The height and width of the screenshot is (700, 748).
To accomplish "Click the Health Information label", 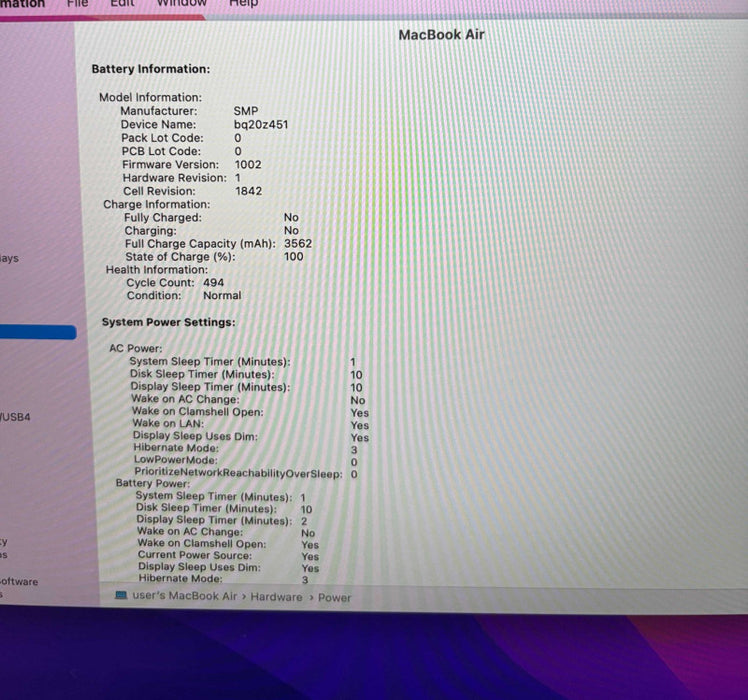I will 157,270.
